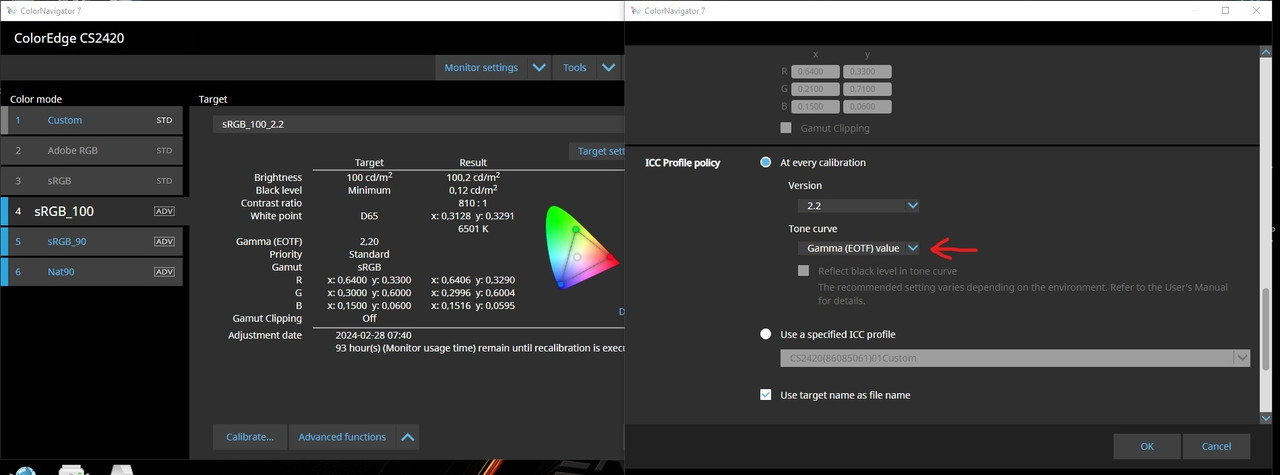The height and width of the screenshot is (475, 1280).
Task: Select the sRGB STD color mode
Action: [x=95, y=180]
